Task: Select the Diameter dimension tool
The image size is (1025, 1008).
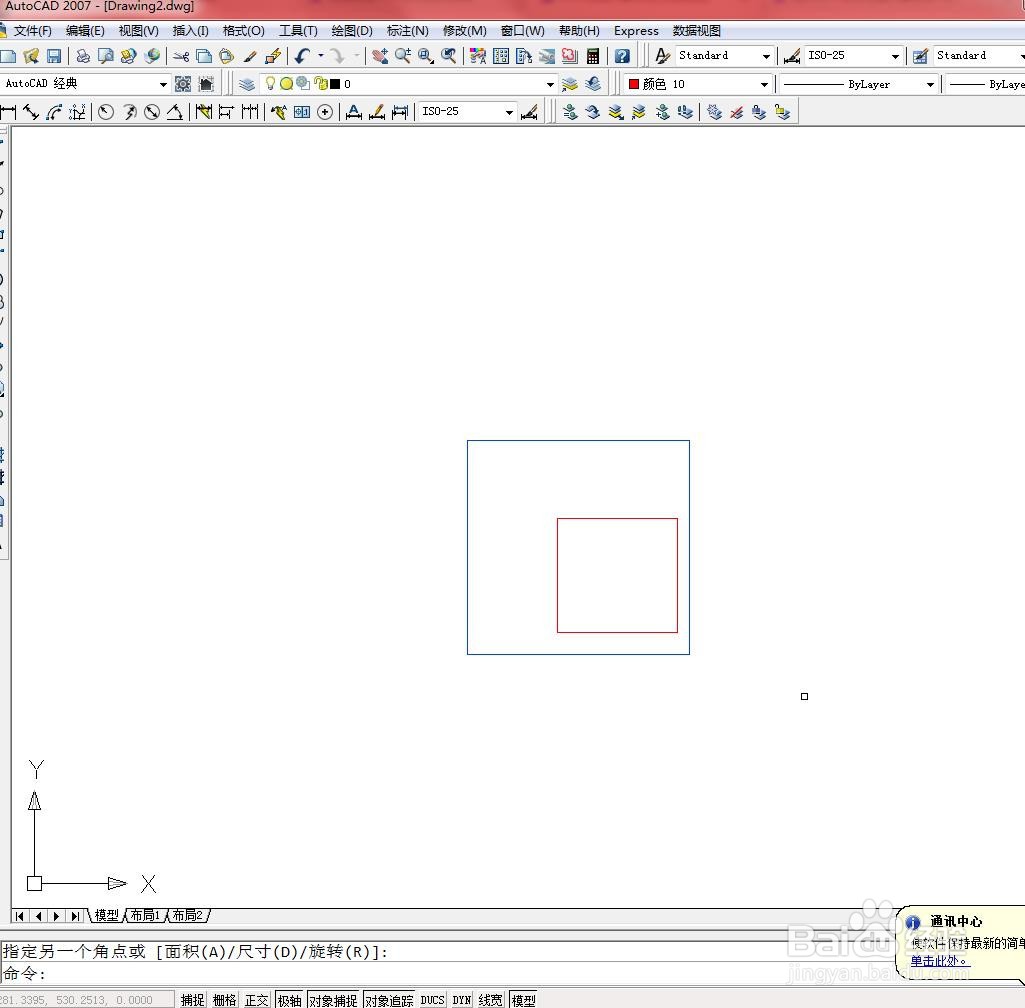Action: point(152,112)
